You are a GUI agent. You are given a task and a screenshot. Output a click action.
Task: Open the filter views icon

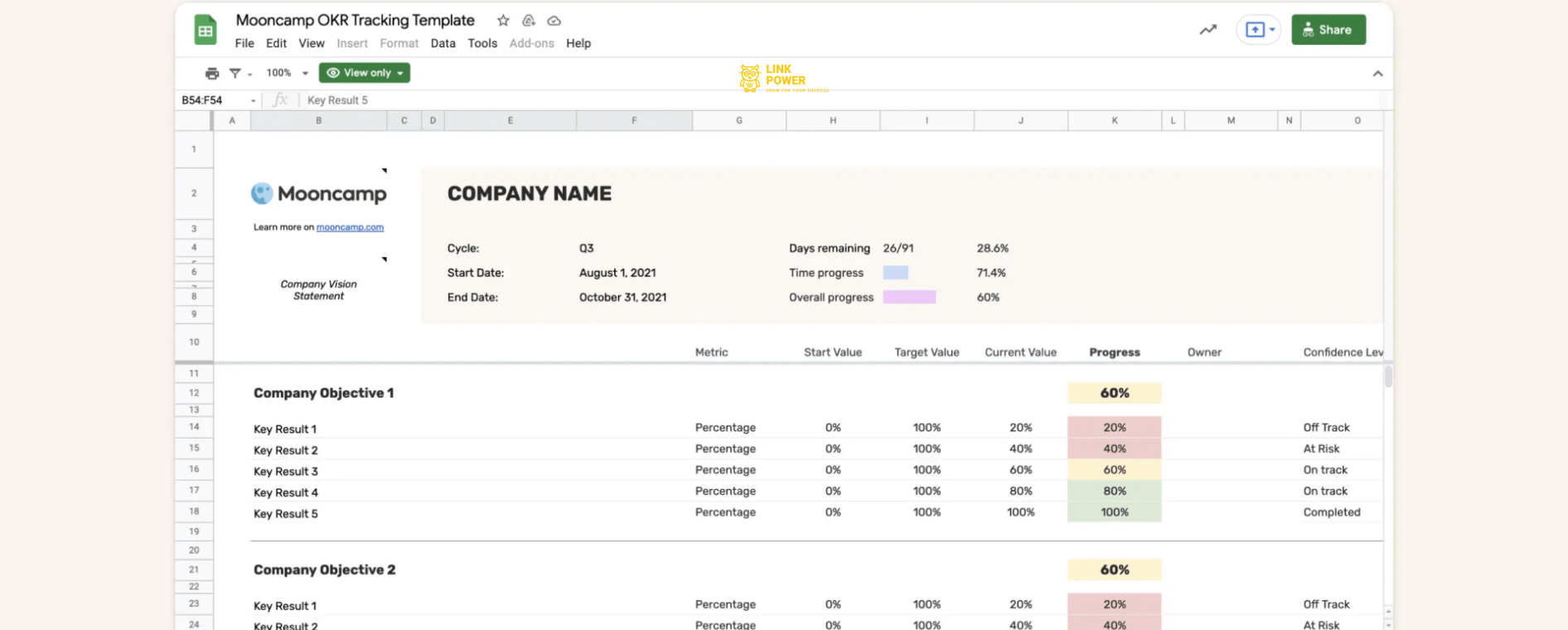(x=235, y=73)
